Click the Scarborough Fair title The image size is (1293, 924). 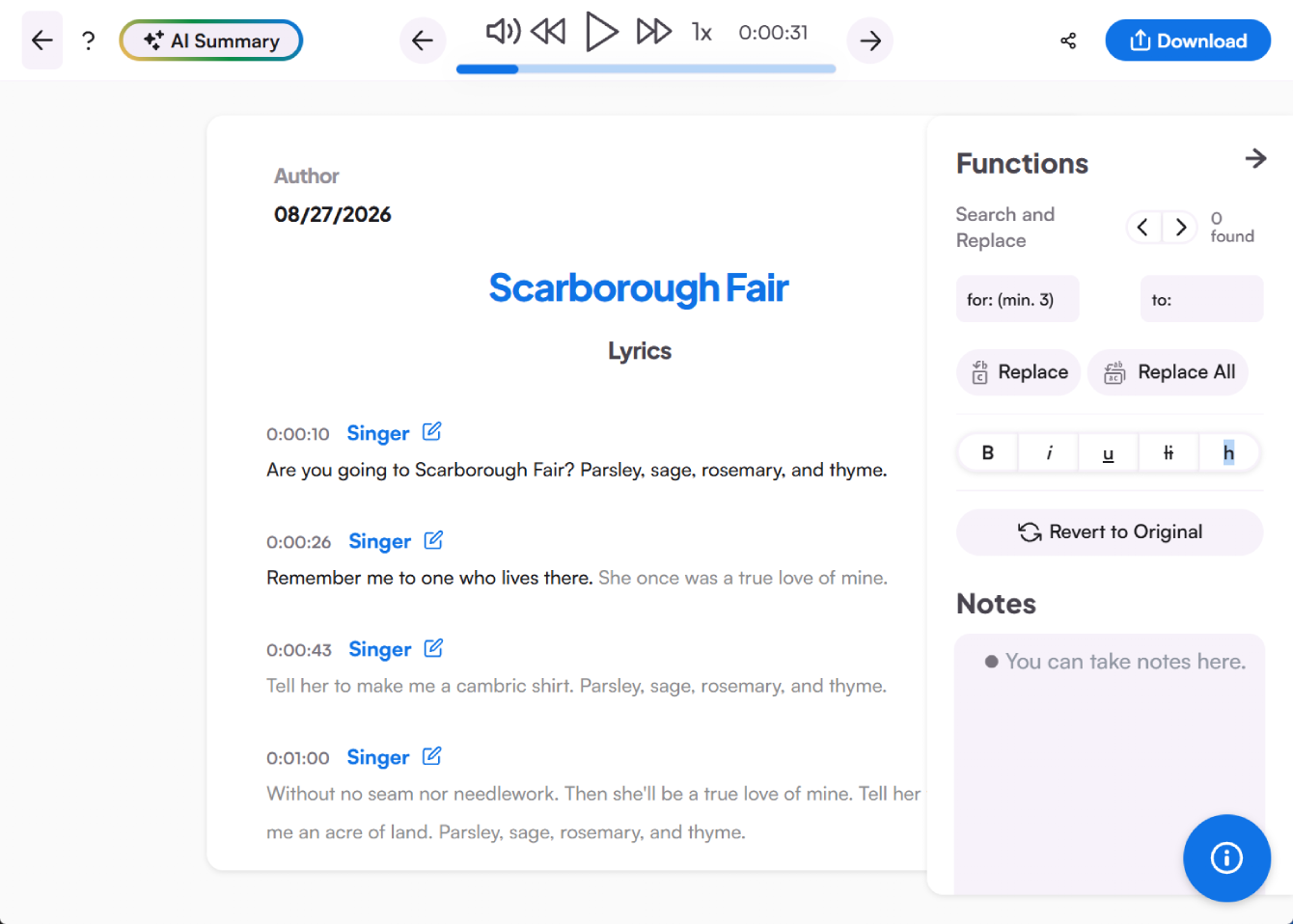click(639, 287)
